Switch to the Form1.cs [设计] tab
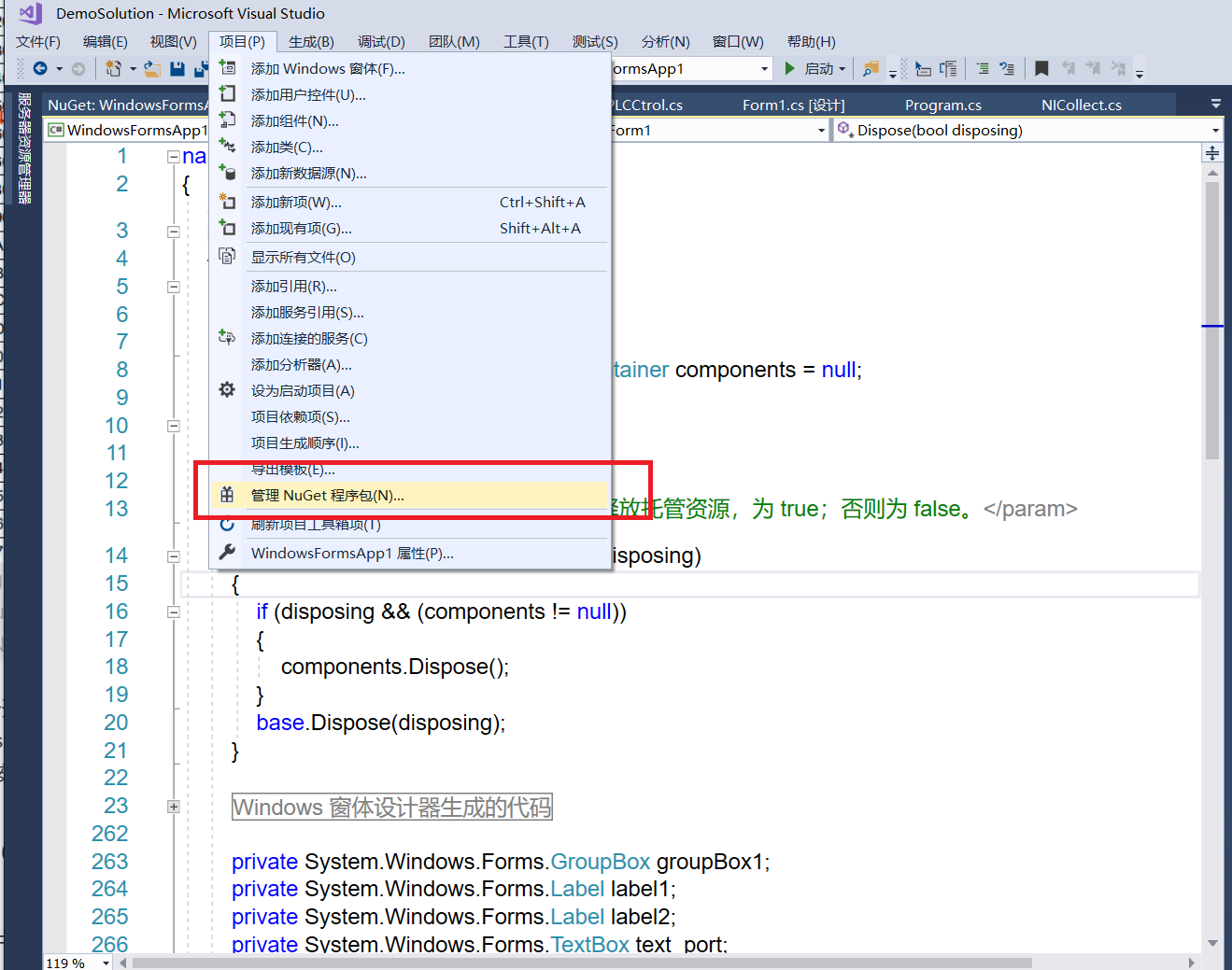The height and width of the screenshot is (970, 1232). (x=793, y=105)
